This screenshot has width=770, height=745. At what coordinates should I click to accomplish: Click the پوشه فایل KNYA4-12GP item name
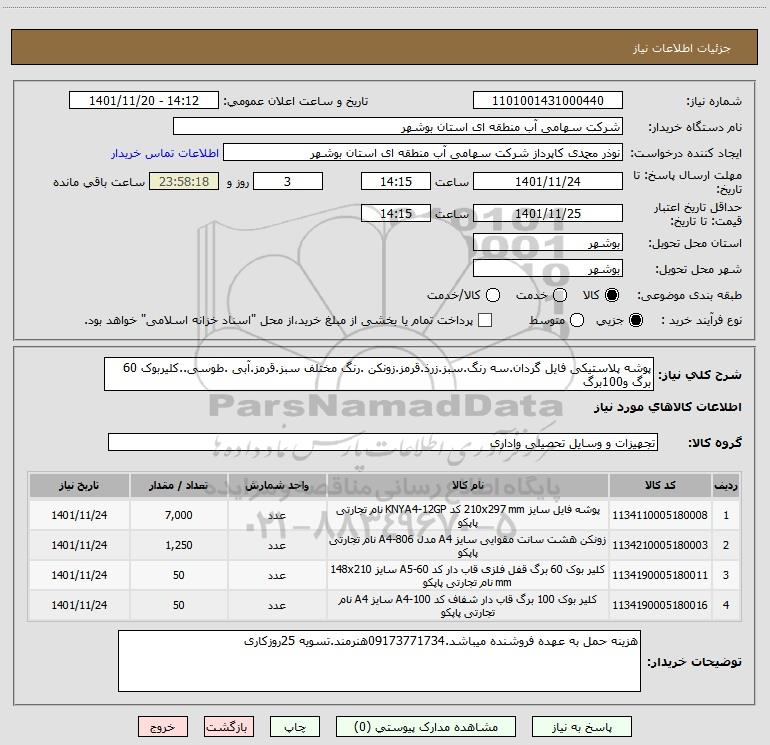click(468, 516)
